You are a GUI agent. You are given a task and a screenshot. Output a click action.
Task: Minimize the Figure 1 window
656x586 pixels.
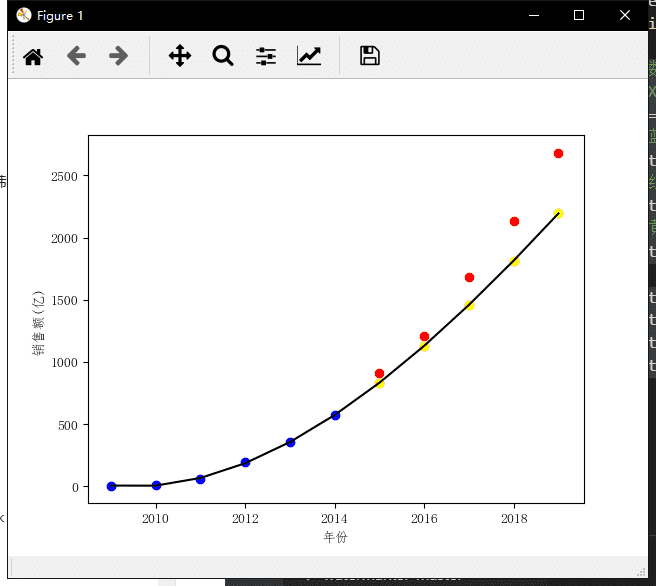(533, 15)
